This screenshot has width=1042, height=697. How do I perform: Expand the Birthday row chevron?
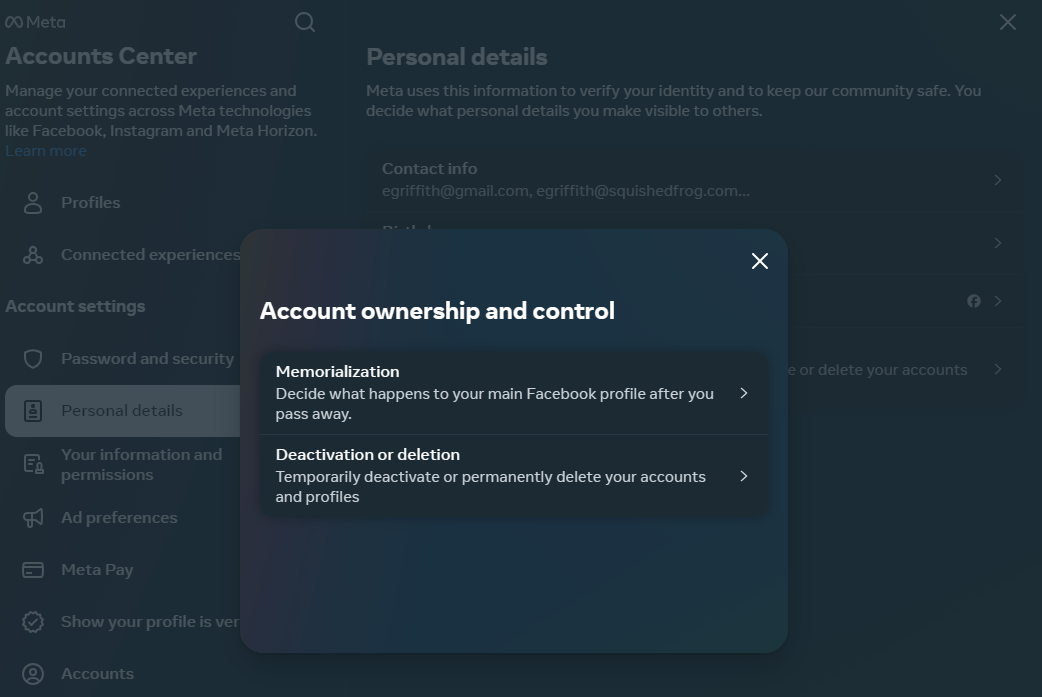click(x=997, y=243)
